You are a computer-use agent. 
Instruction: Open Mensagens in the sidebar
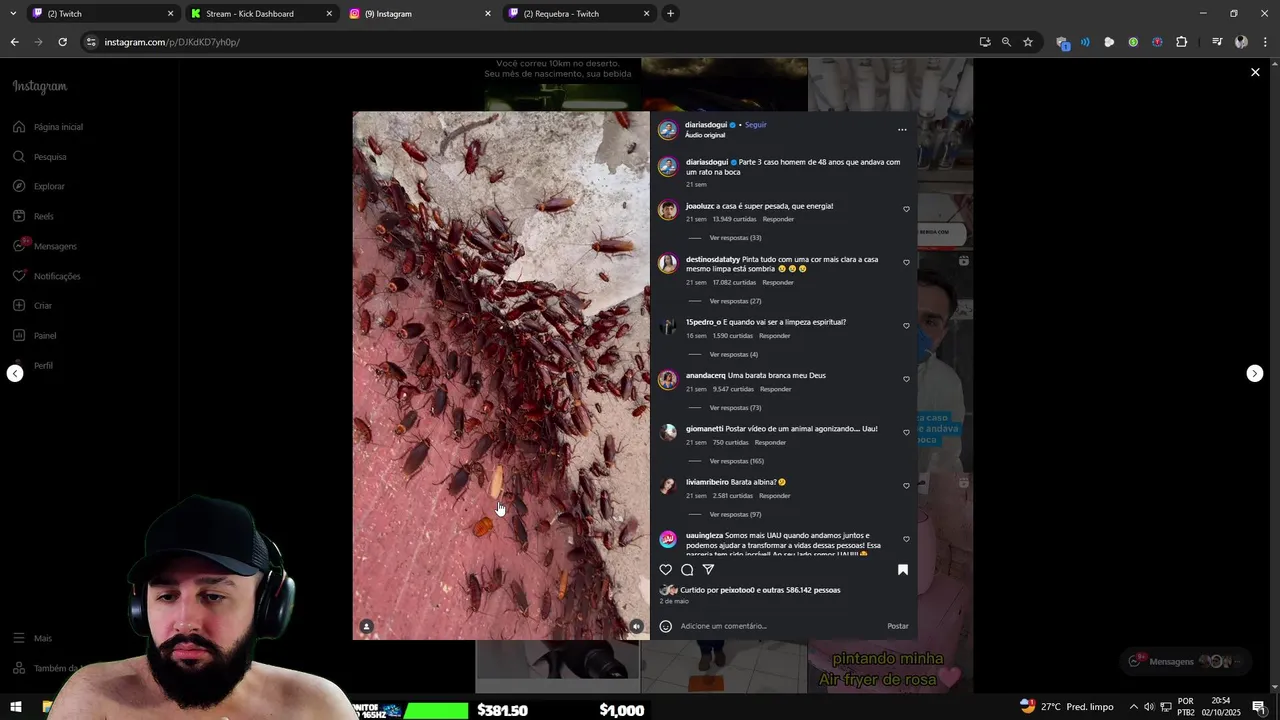click(x=45, y=246)
